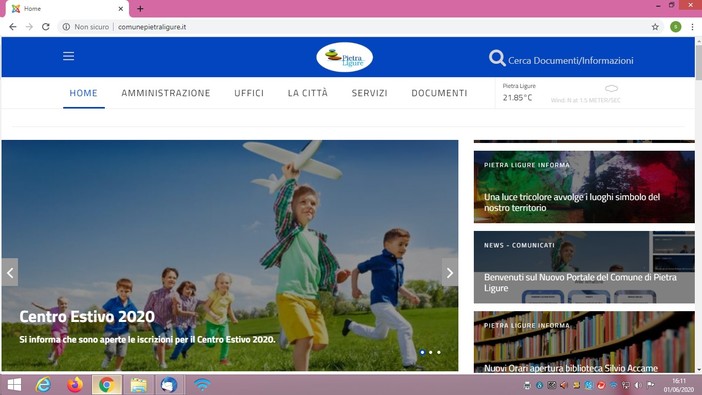Click the library bookshelf card thumbnail
The width and height of the screenshot is (702, 395).
tap(584, 342)
